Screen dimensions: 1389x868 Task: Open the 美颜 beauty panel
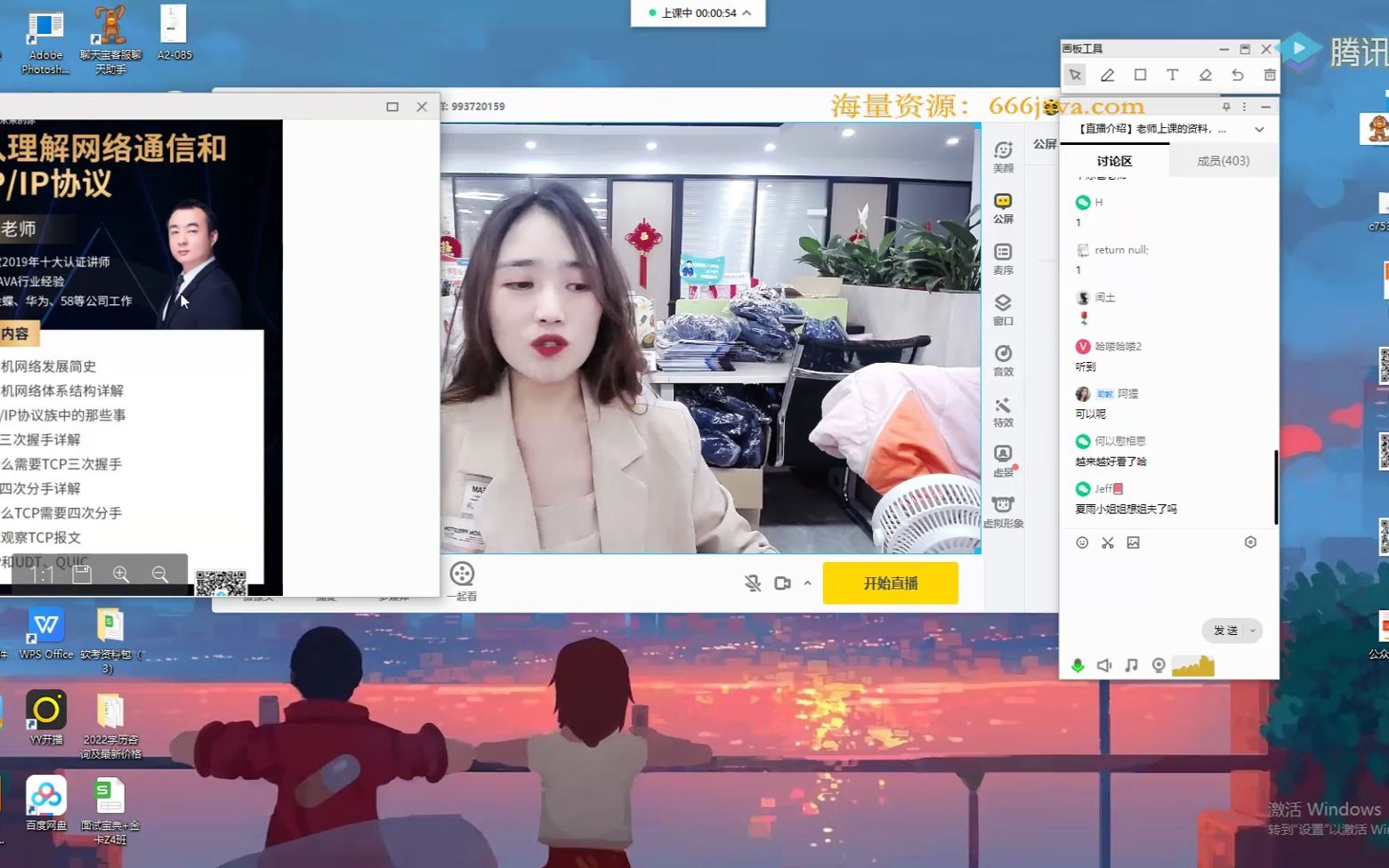[1003, 157]
